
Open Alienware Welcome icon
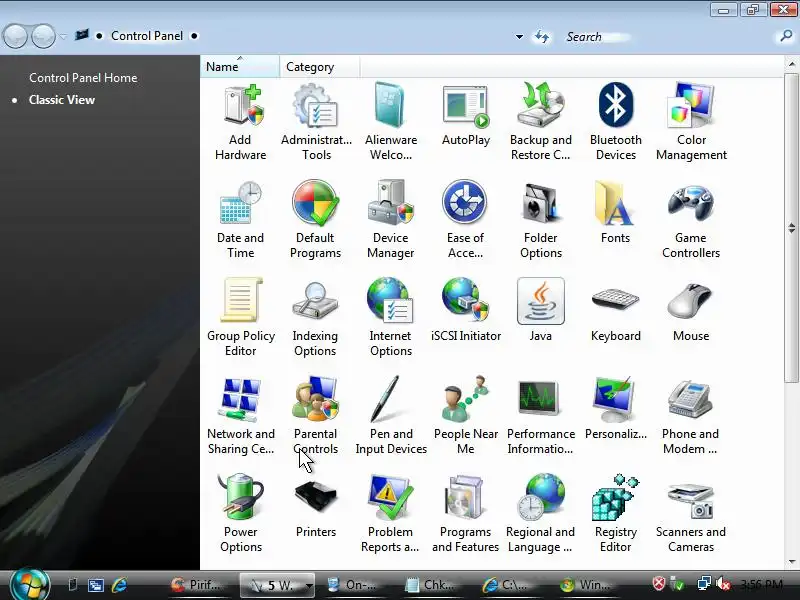[x=391, y=122]
